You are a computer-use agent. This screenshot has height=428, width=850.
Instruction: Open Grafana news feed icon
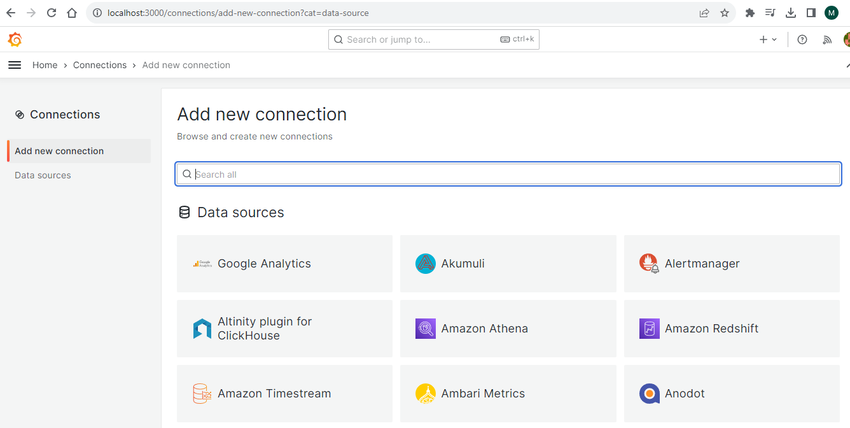pos(827,40)
